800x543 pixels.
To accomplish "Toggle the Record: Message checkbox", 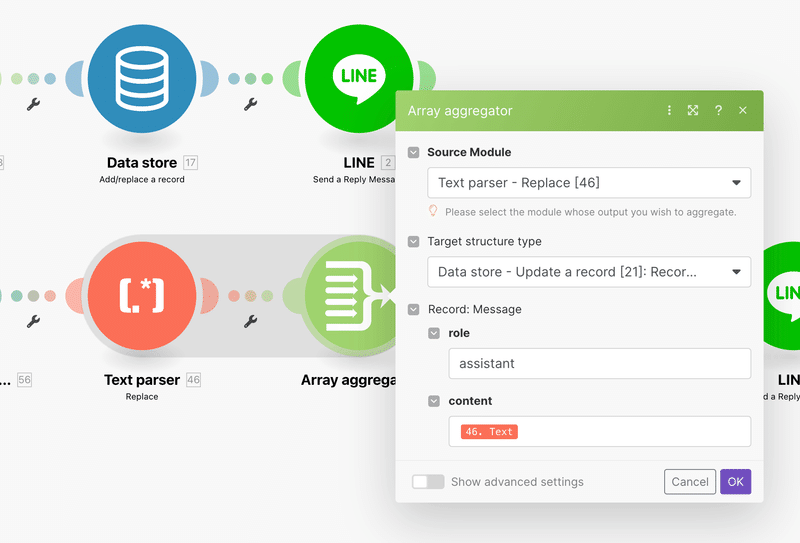I will (414, 309).
